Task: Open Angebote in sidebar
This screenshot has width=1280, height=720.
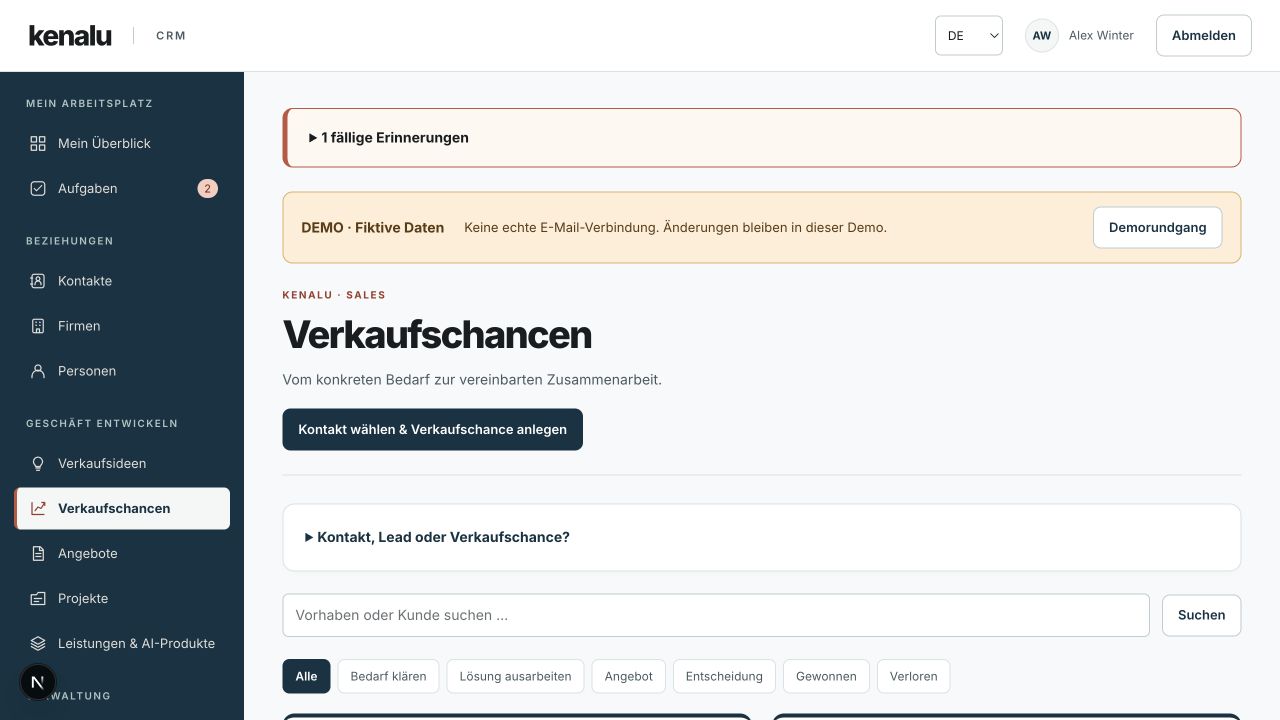Action: click(x=122, y=553)
